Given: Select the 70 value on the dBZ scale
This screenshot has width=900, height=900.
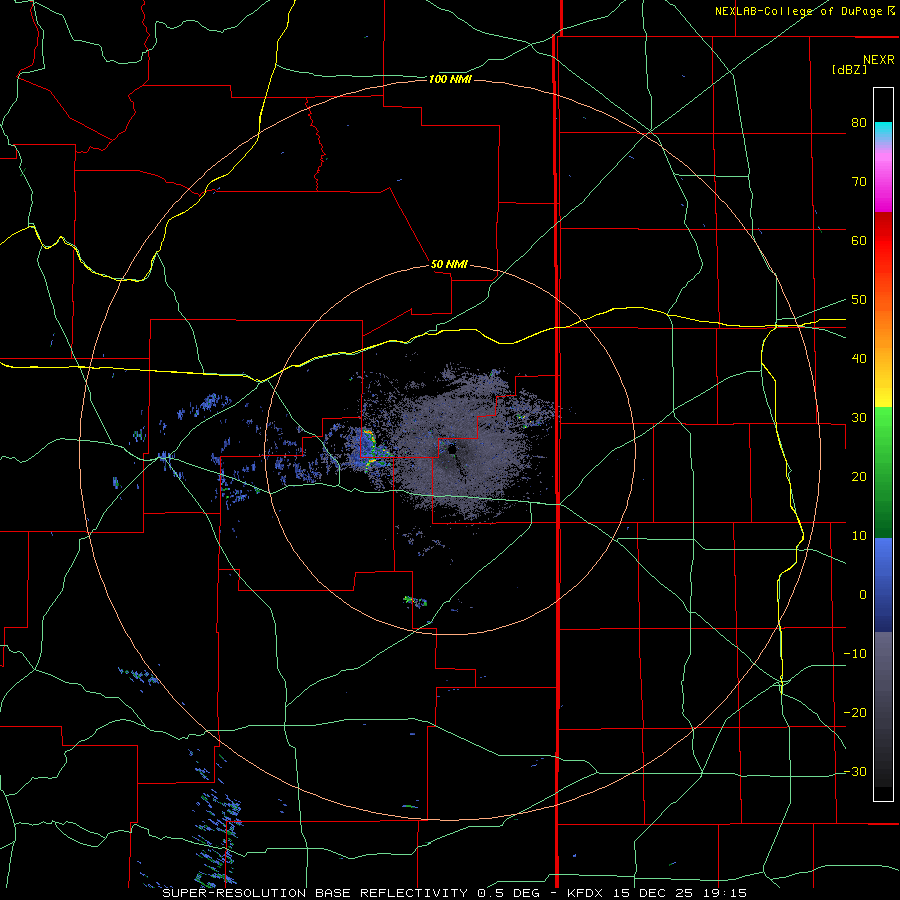Looking at the screenshot, I should (859, 181).
